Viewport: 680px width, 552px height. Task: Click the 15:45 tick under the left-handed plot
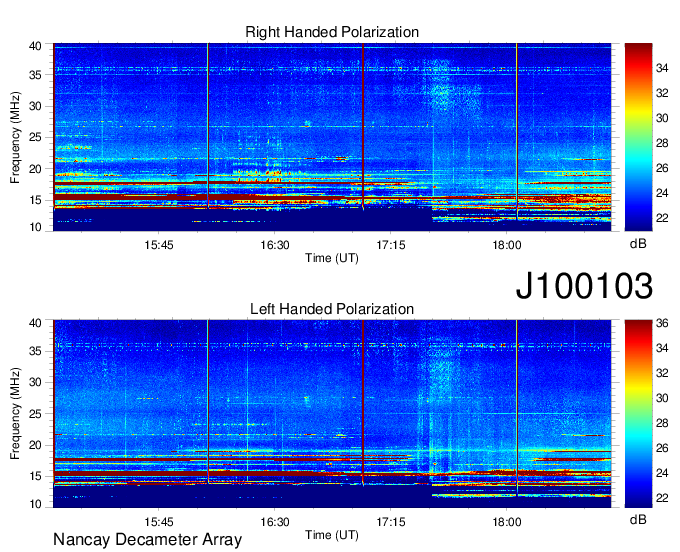click(159, 522)
